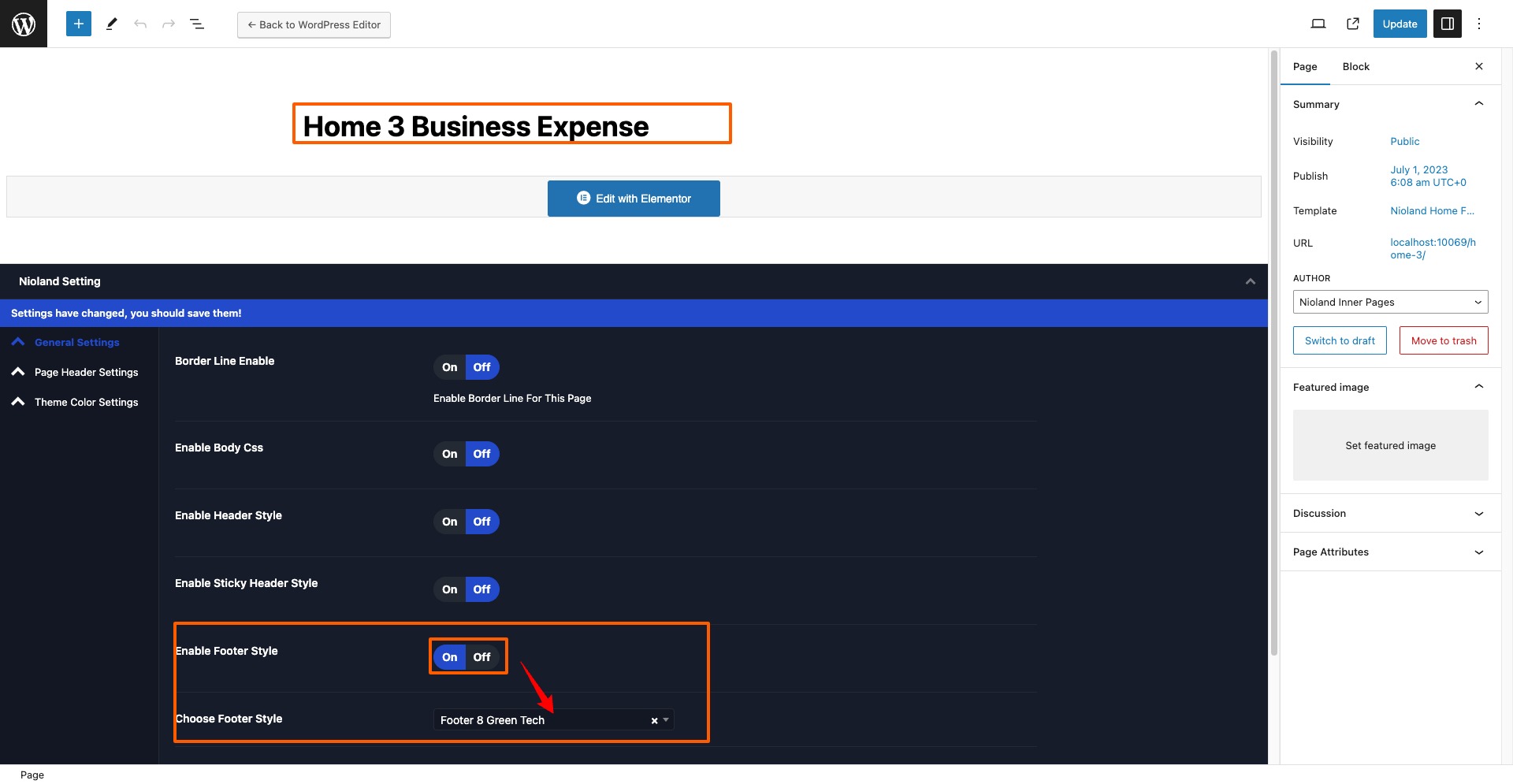Image resolution: width=1513 pixels, height=784 pixels.
Task: Switch Enable Footer Style to Off
Action: (x=481, y=657)
